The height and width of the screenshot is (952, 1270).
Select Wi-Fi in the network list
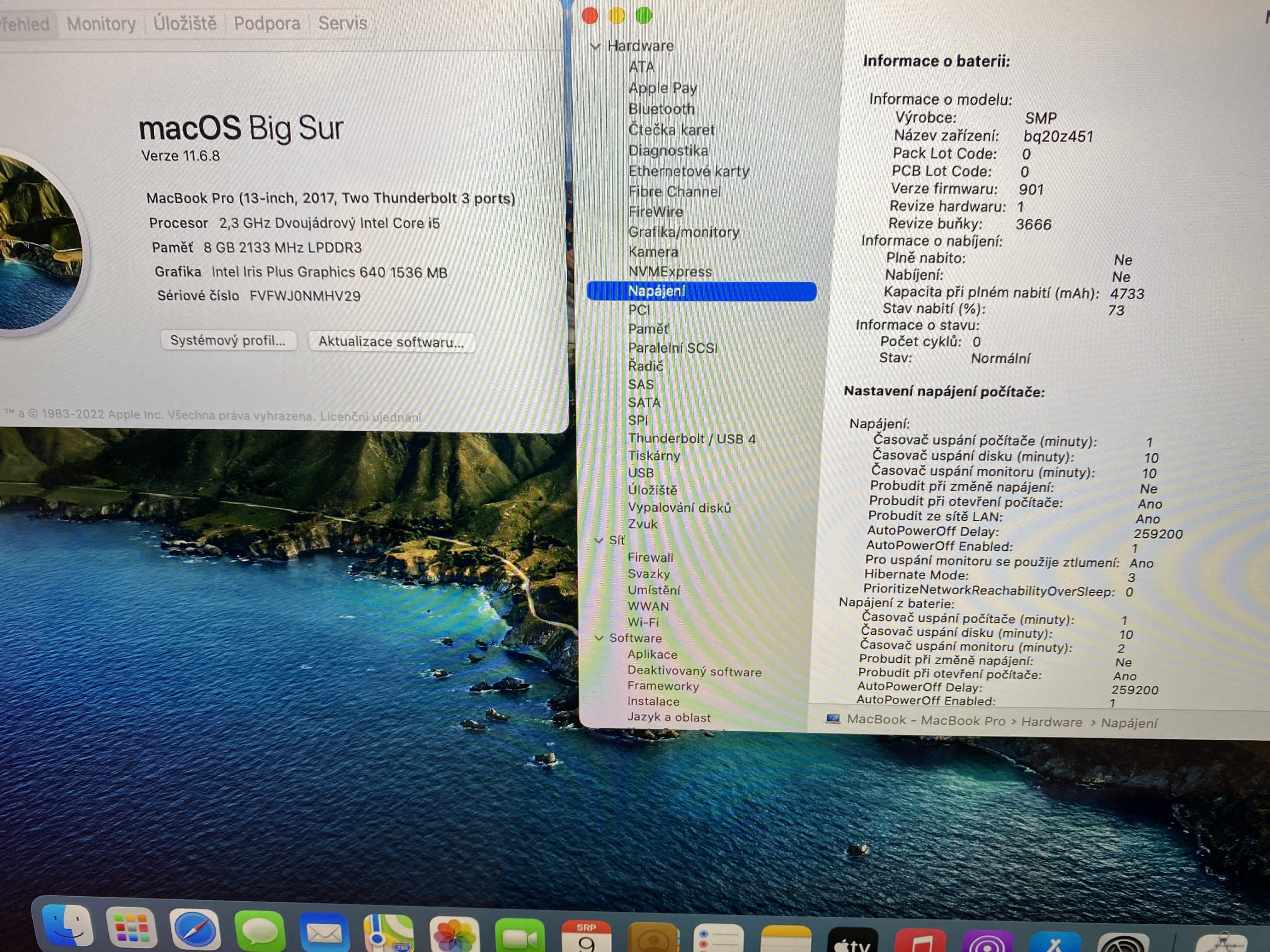click(643, 622)
